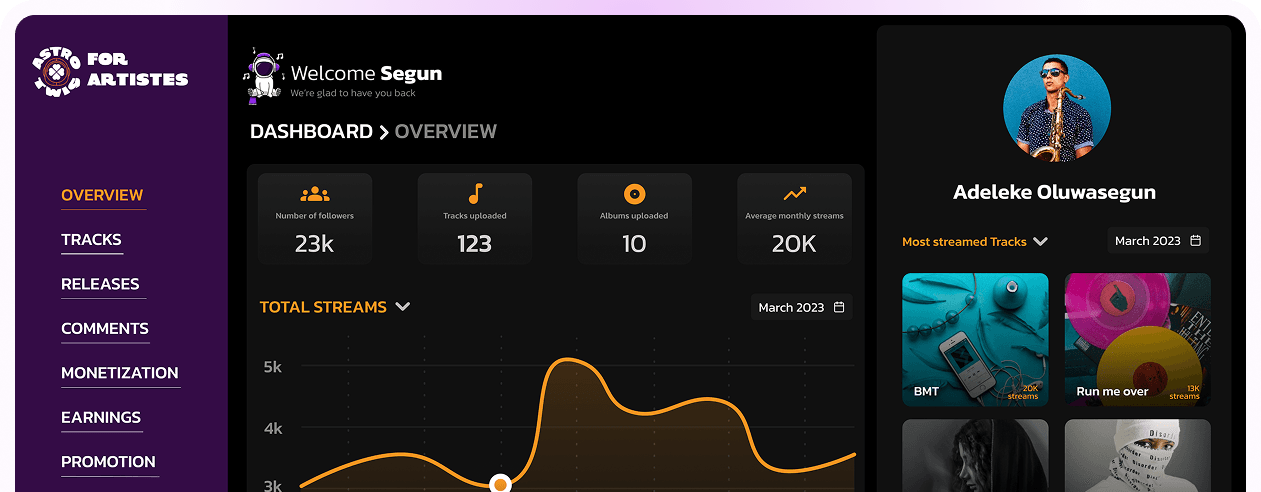Click the music note tracks icon
This screenshot has height=492, width=1261.
pyautogui.click(x=475, y=194)
